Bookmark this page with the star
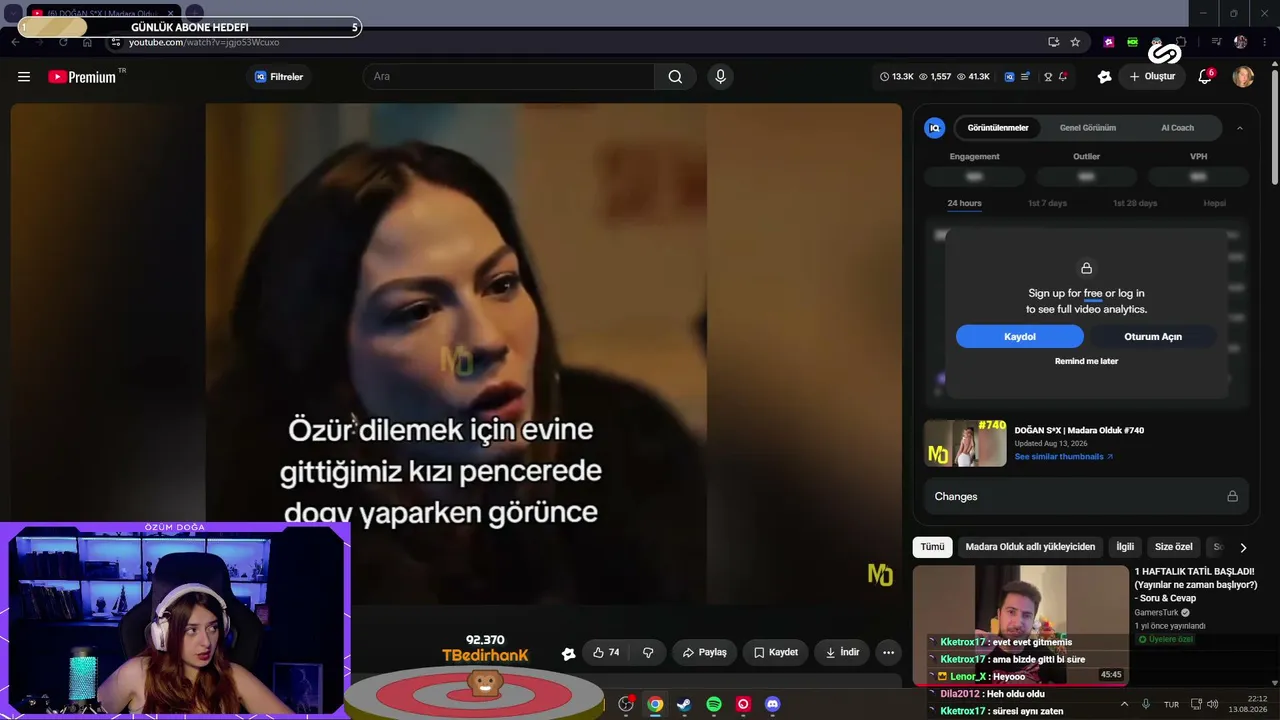 1075,42
